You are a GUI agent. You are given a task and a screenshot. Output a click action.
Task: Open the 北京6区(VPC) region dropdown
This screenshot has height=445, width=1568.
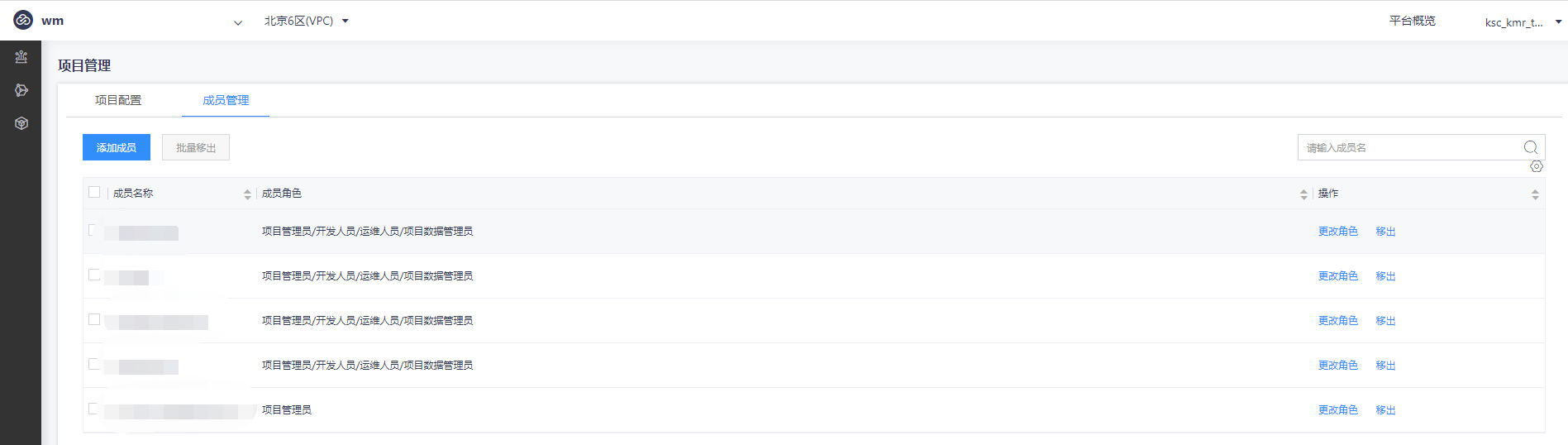coord(307,21)
